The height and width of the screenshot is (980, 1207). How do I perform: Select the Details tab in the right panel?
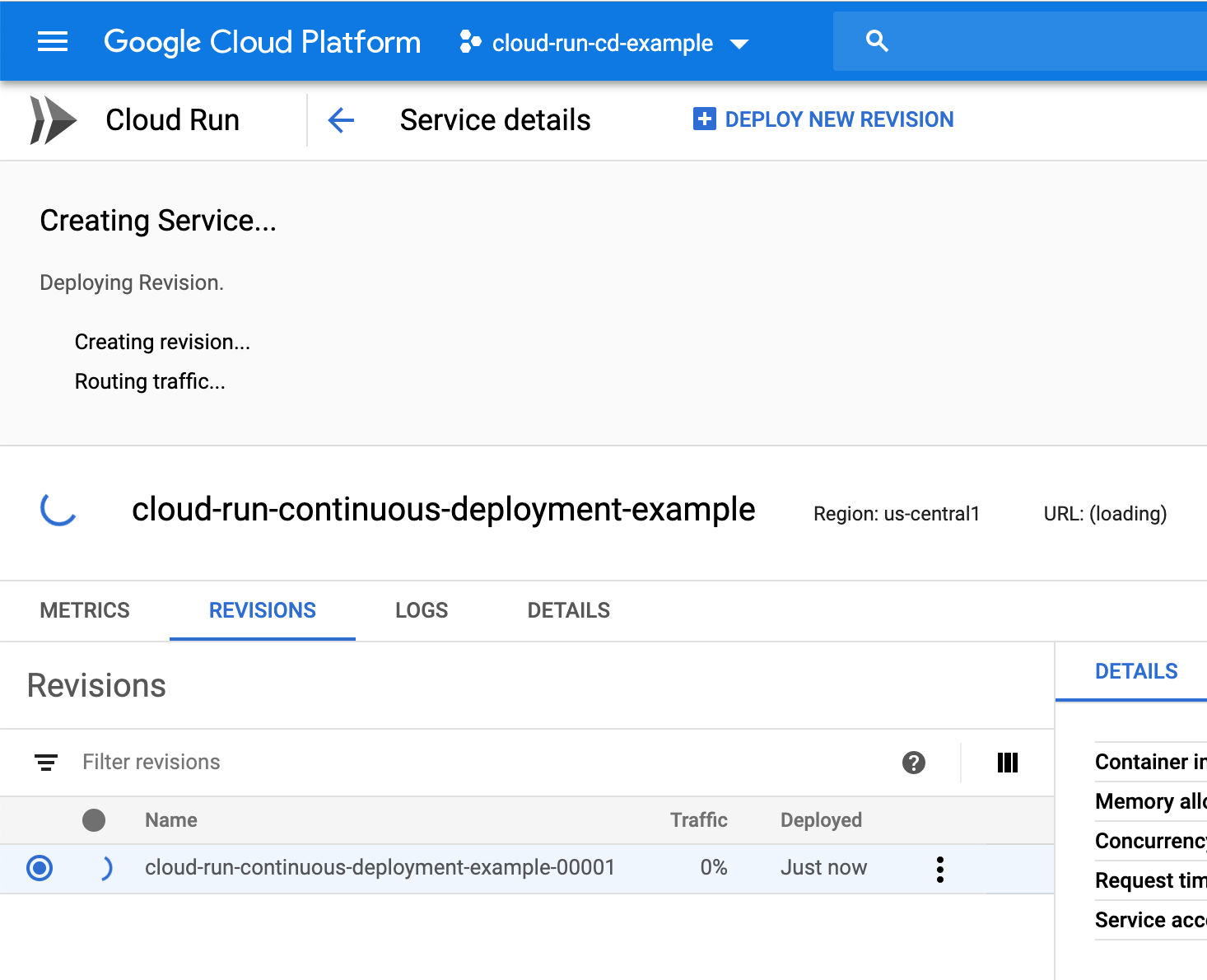coord(1136,671)
